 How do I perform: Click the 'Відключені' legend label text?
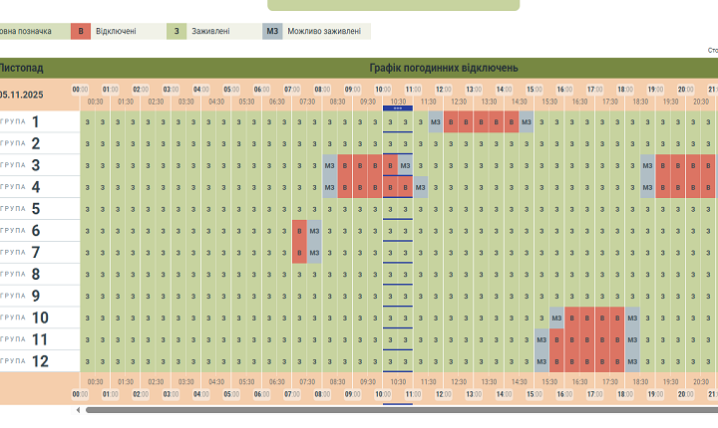(x=116, y=31)
